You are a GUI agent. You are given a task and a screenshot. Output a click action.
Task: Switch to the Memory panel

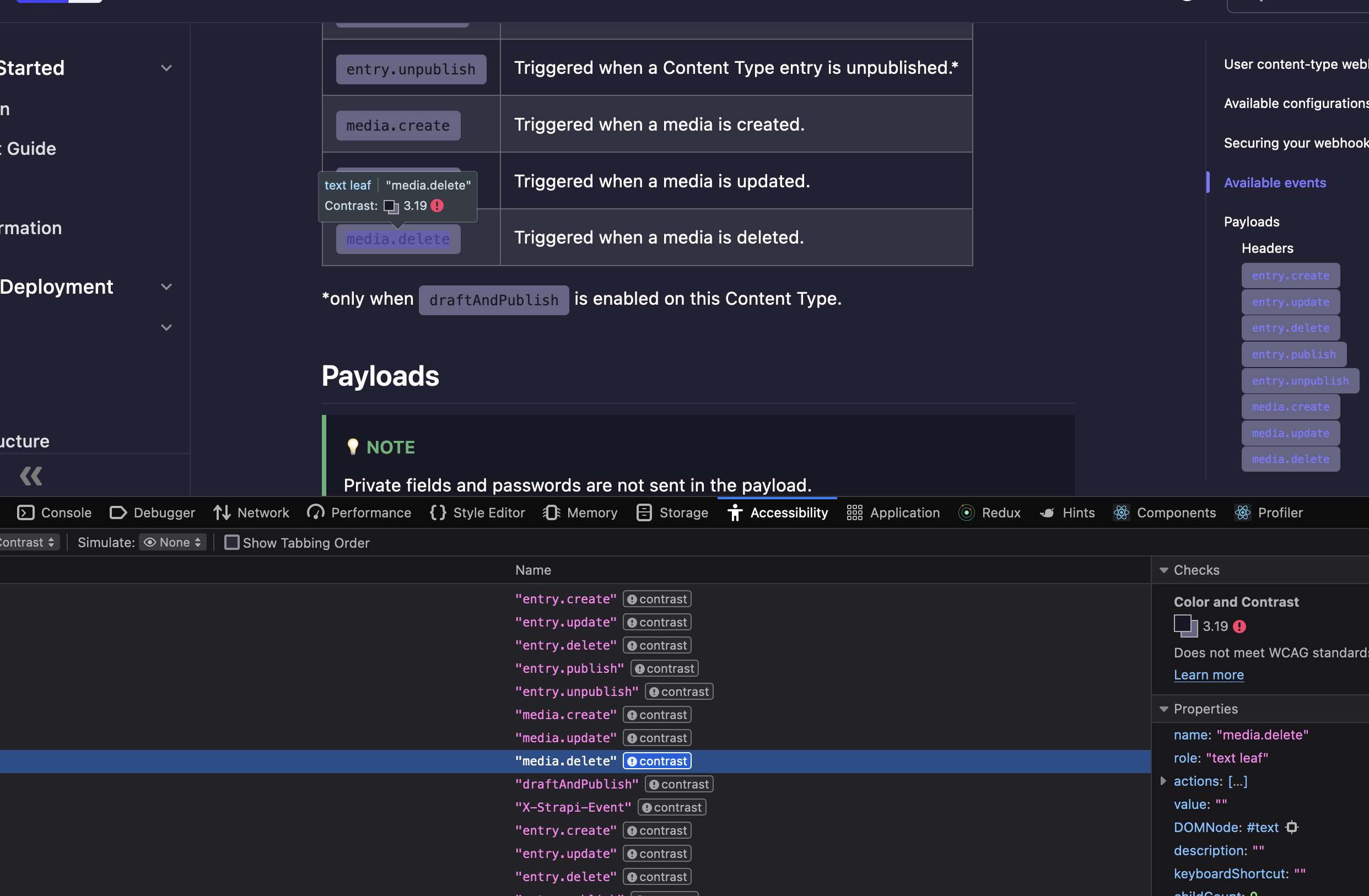(580, 512)
